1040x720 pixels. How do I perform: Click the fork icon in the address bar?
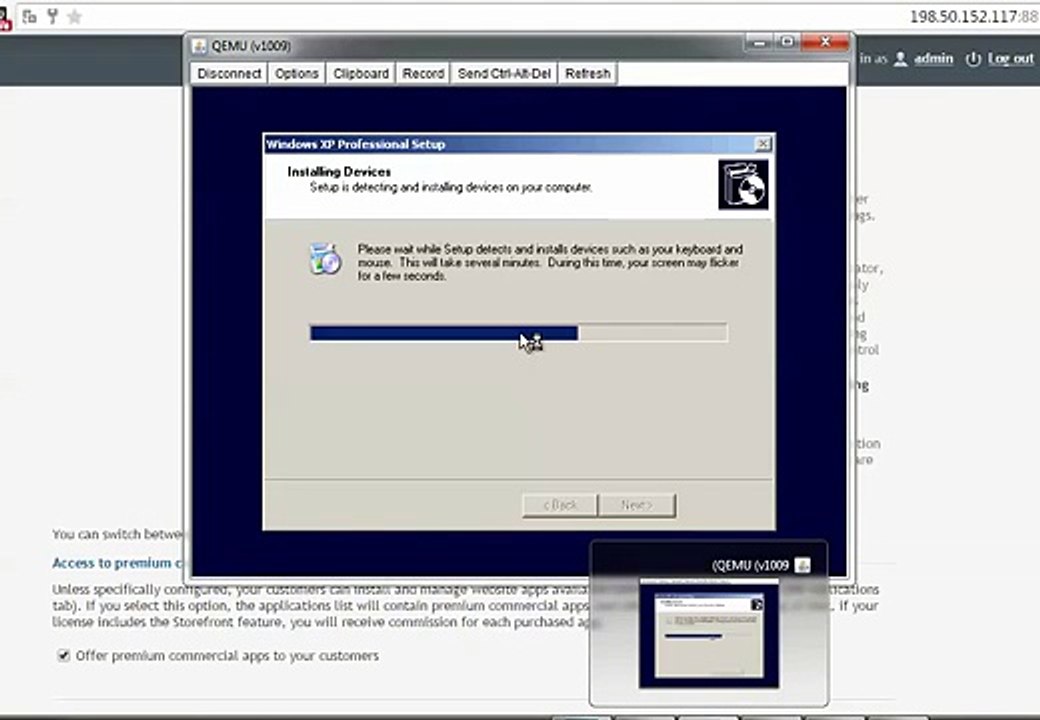tap(52, 17)
